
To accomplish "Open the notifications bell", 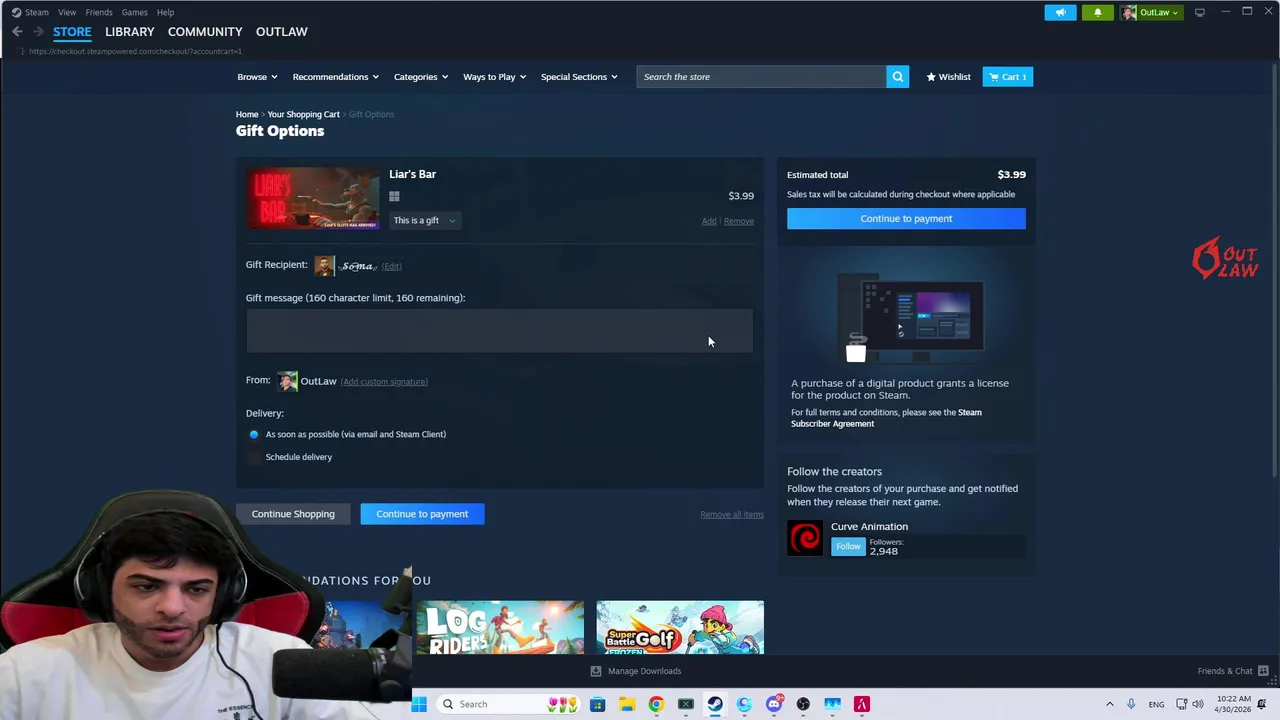I will coord(1097,12).
